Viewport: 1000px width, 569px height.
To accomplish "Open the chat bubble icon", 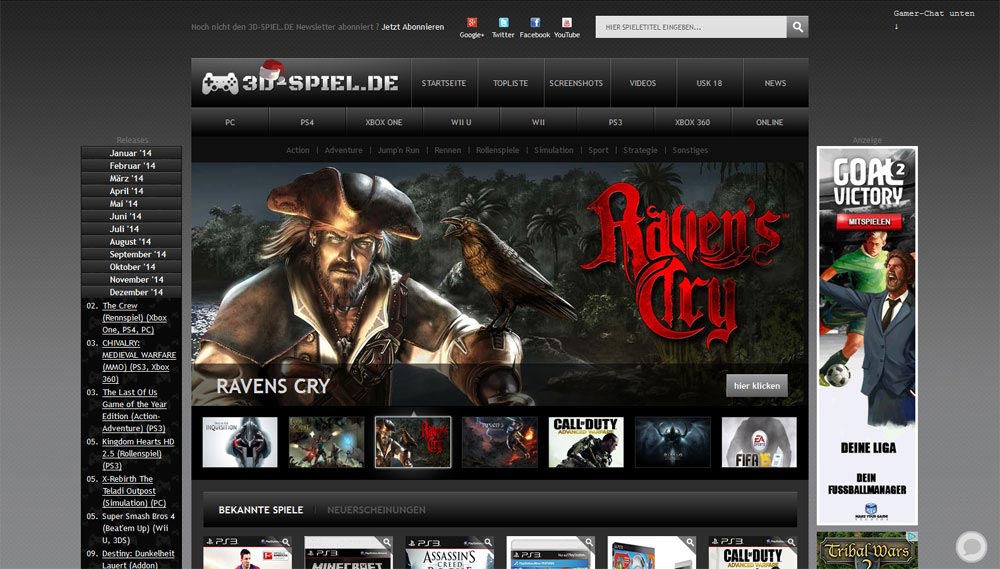I will (x=971, y=546).
